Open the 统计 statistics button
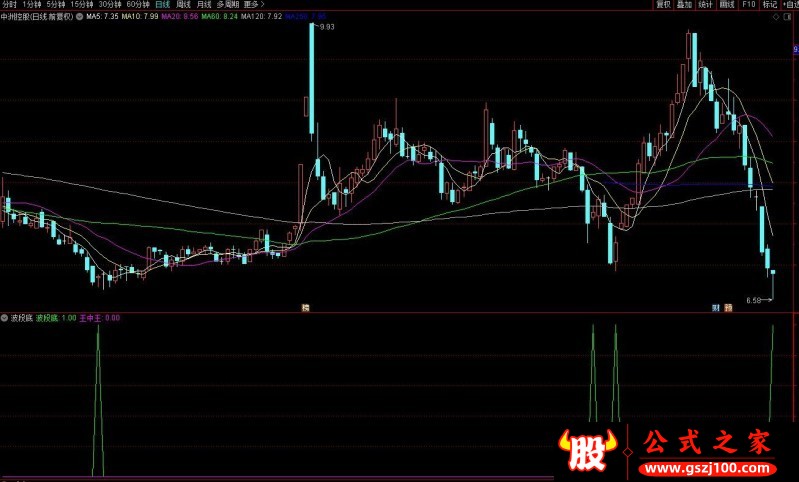Image resolution: width=799 pixels, height=482 pixels. [705, 5]
